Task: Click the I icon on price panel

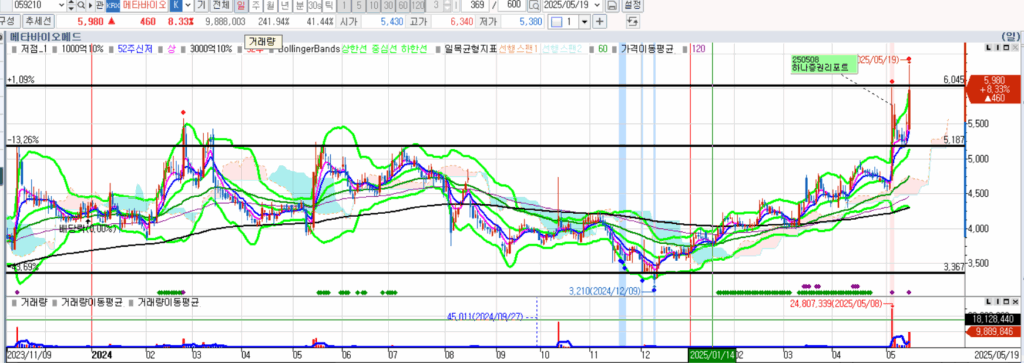Action: tap(998, 47)
